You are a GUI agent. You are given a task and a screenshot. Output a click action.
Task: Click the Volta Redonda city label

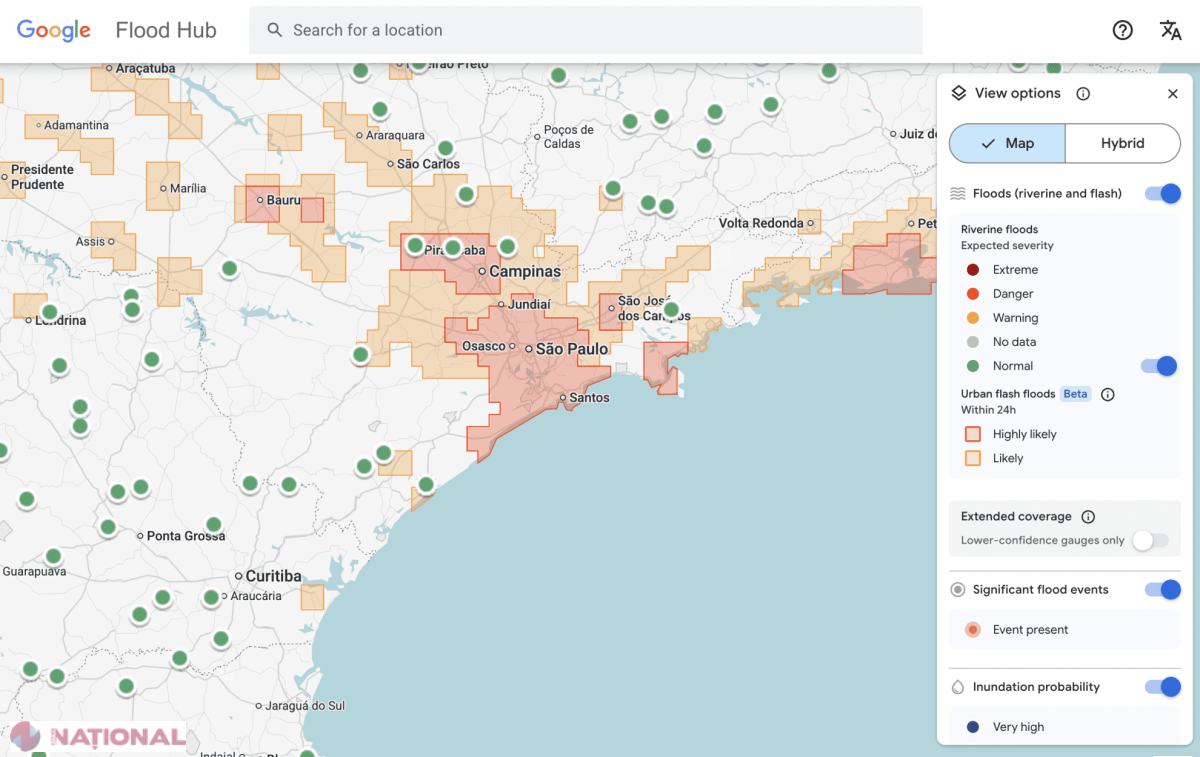pos(761,223)
